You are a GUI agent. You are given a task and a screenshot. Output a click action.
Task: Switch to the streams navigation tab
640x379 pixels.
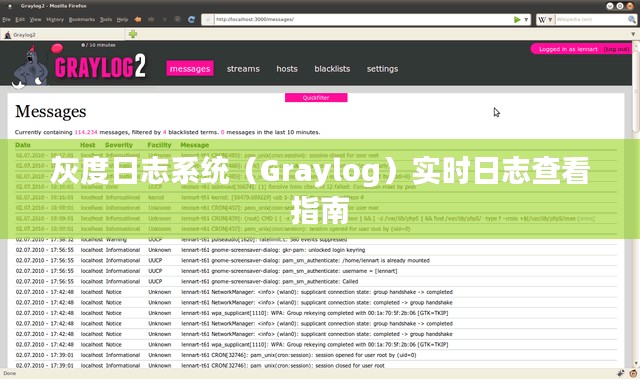[x=243, y=69]
